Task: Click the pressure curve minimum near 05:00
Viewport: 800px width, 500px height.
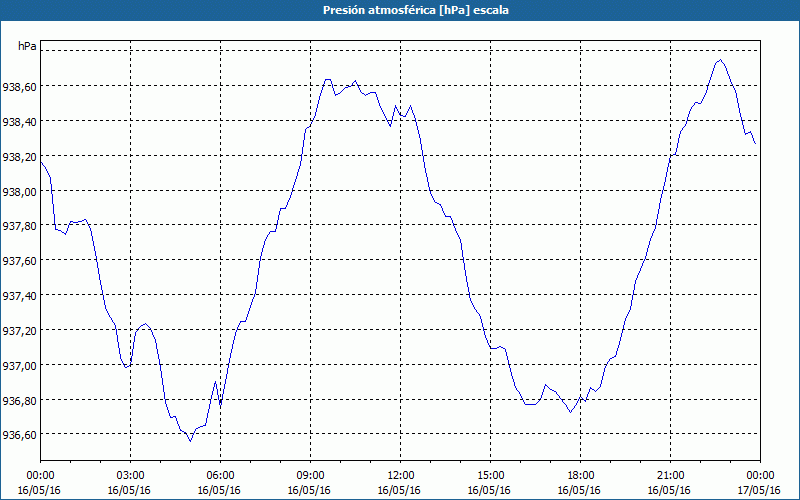Action: tap(190, 441)
